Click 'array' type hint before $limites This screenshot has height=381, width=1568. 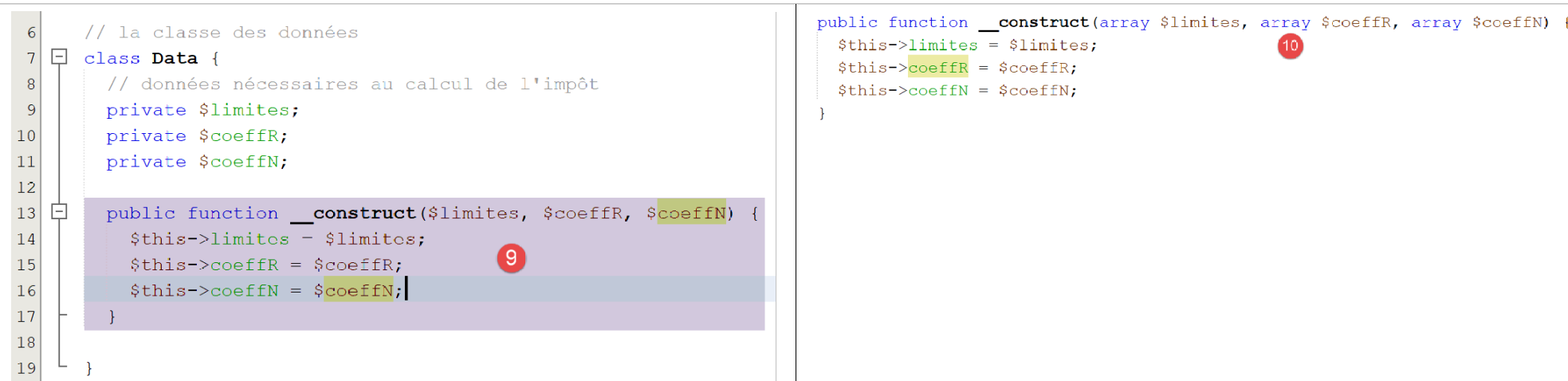[1124, 22]
